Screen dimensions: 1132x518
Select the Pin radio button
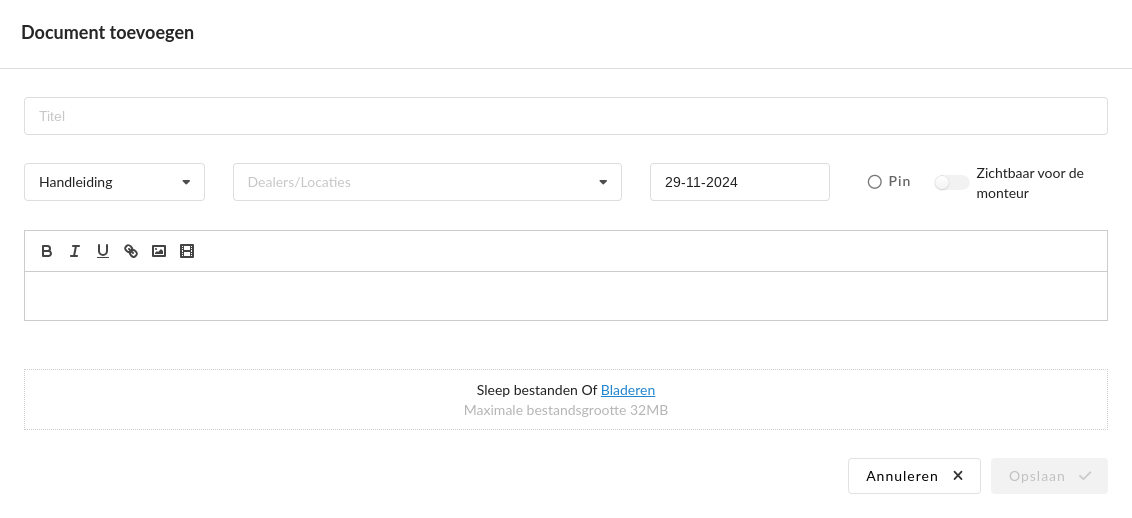pos(875,182)
